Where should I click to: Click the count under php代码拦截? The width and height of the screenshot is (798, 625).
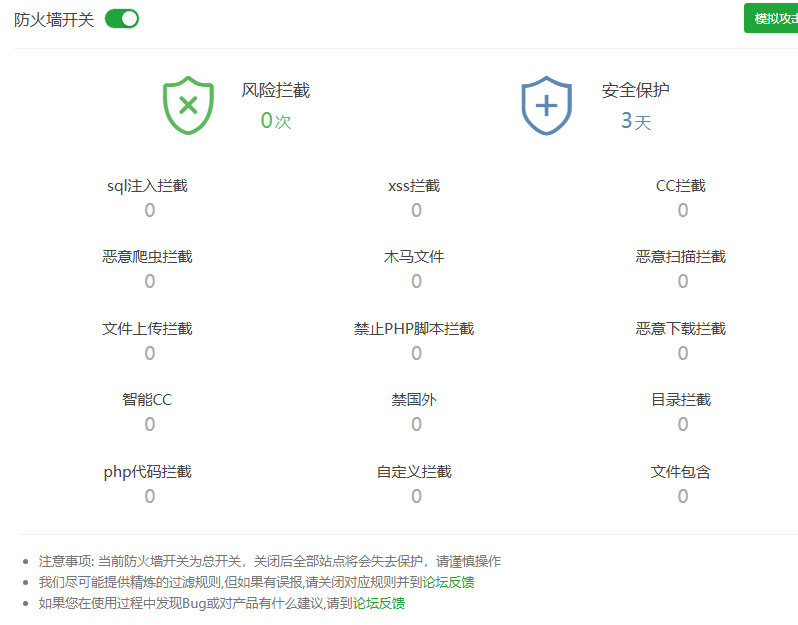click(x=150, y=496)
